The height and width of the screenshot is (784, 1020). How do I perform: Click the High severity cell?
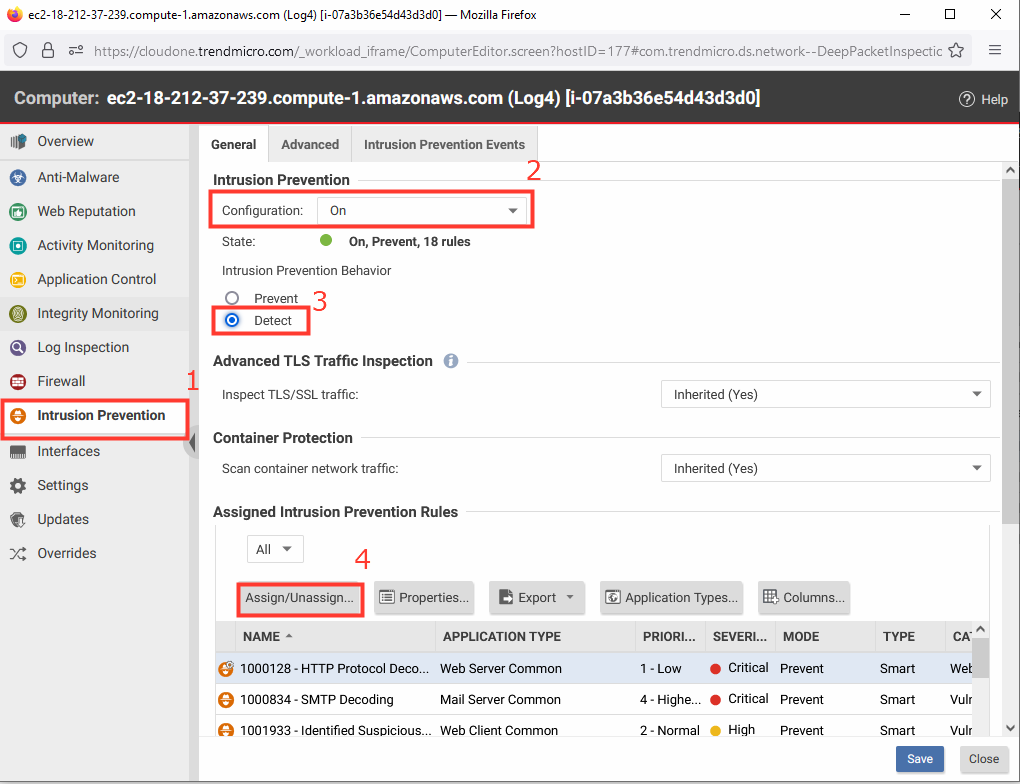coord(732,730)
